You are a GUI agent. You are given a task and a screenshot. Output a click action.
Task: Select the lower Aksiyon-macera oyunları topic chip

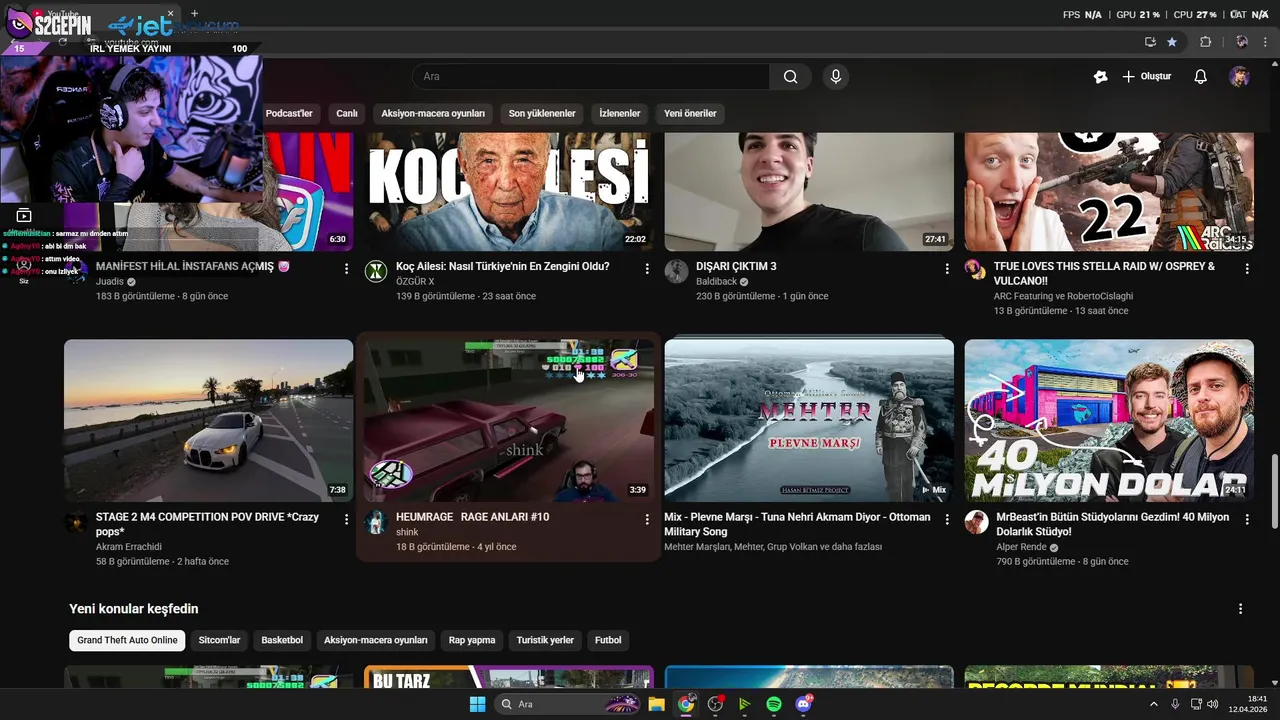coord(376,641)
